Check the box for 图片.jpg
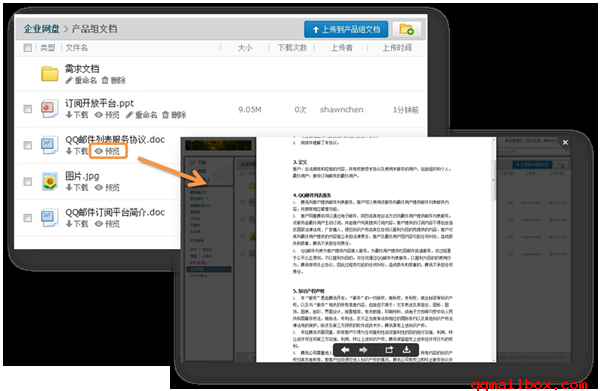 tap(28, 181)
